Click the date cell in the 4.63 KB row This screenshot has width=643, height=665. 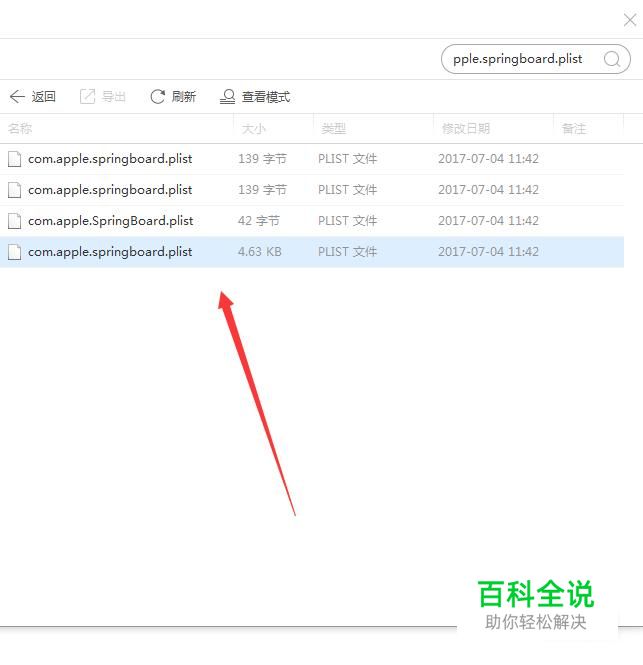pos(488,252)
